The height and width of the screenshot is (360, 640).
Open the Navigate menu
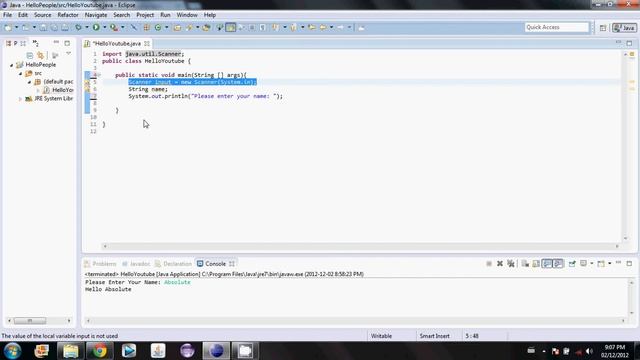click(96, 15)
